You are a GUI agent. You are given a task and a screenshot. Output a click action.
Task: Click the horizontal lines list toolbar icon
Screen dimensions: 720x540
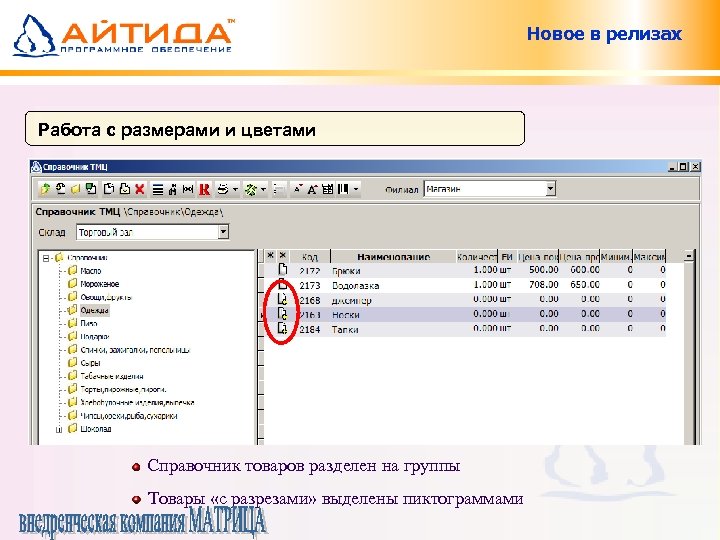coord(158,189)
